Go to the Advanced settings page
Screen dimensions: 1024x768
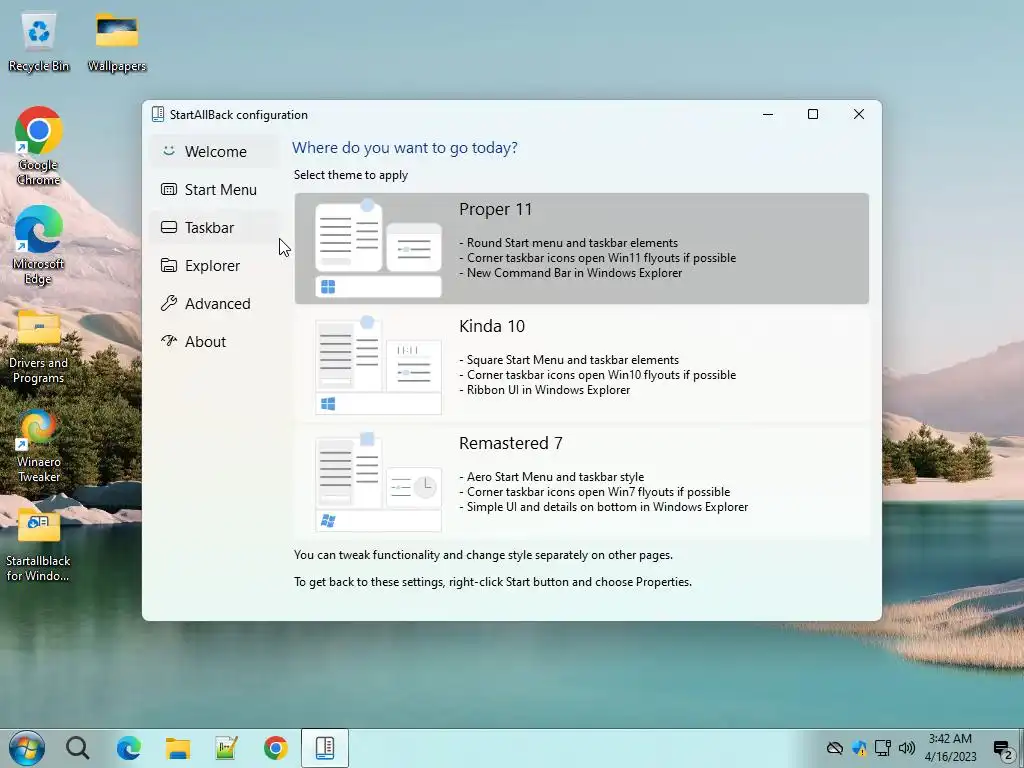point(214,304)
